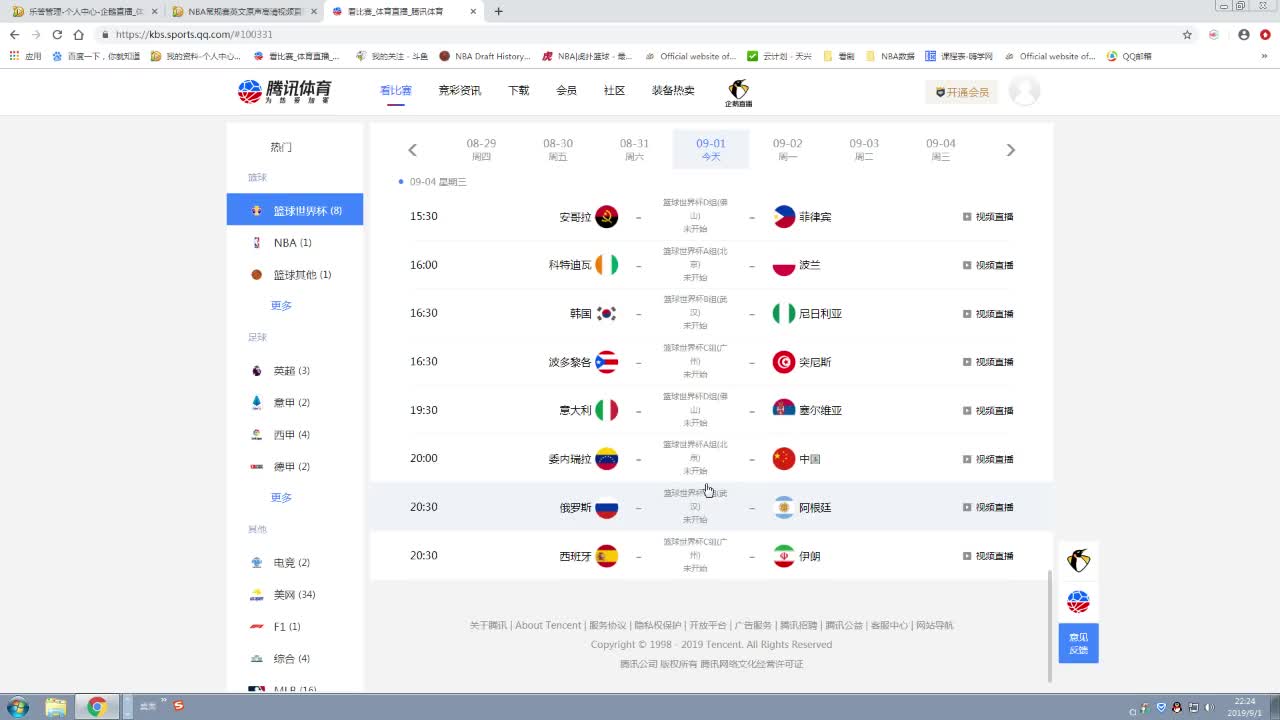The image size is (1280, 720).
Task: Click the browser address bar
Action: pyautogui.click(x=640, y=34)
